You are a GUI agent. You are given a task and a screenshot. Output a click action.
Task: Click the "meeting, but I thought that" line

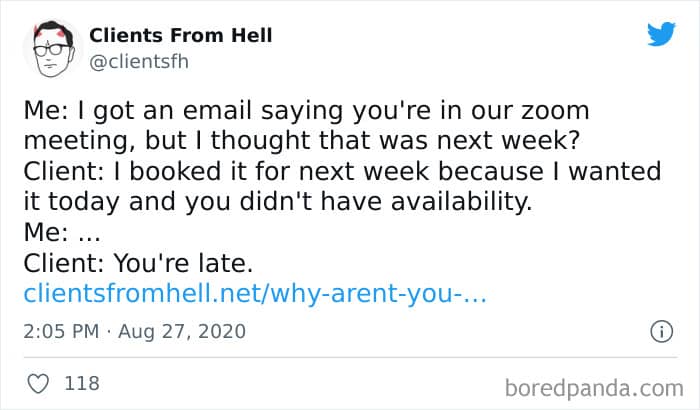pyautogui.click(x=302, y=141)
